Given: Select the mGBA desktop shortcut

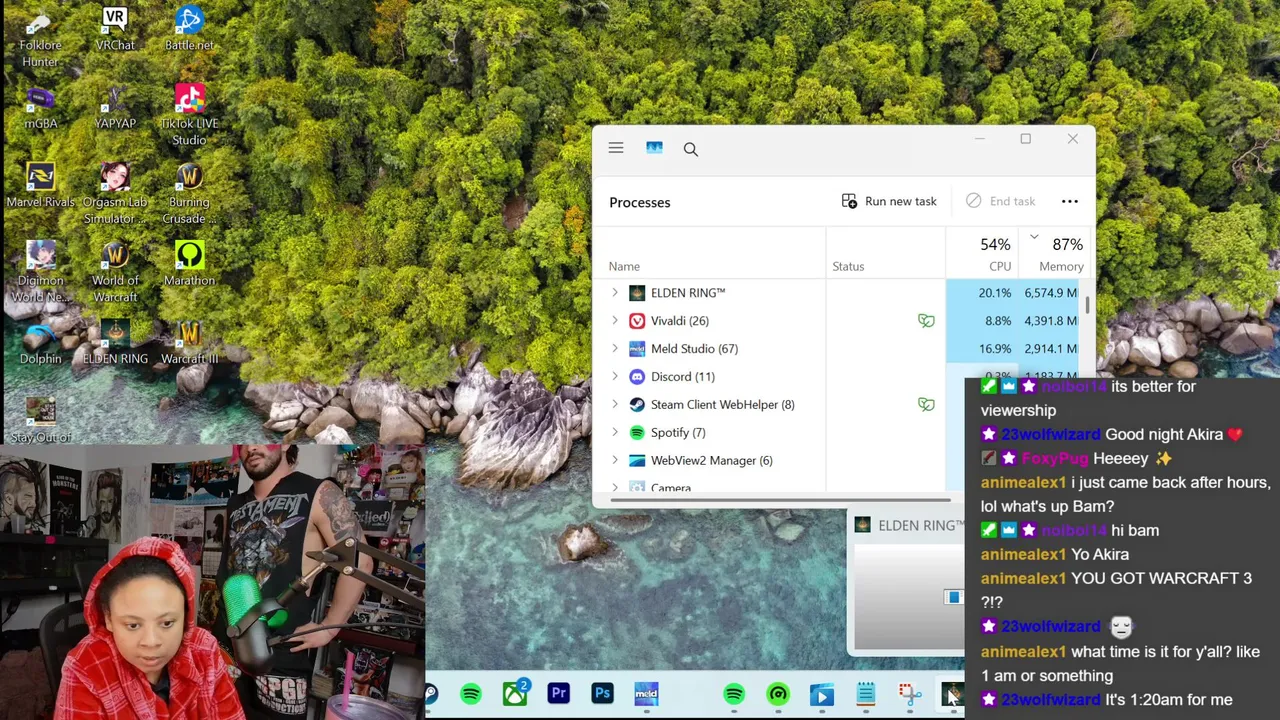Looking at the screenshot, I should pos(40,108).
